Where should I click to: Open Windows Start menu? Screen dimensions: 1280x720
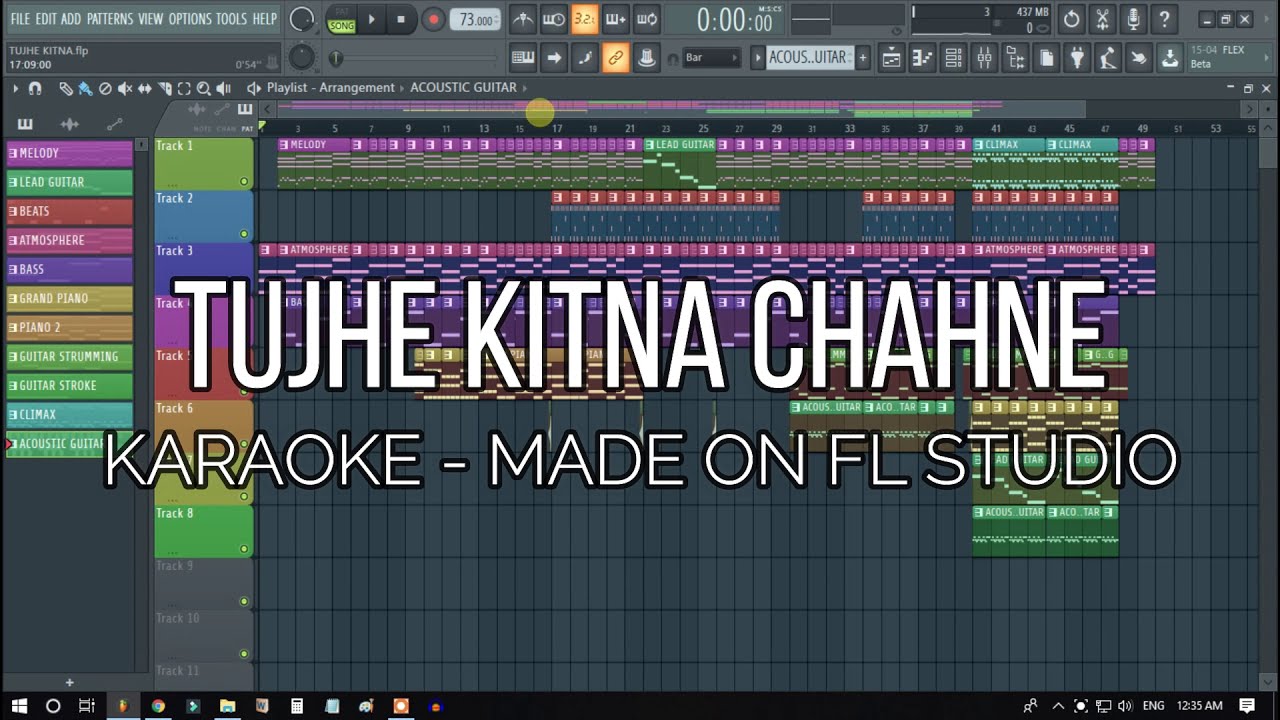click(20, 706)
